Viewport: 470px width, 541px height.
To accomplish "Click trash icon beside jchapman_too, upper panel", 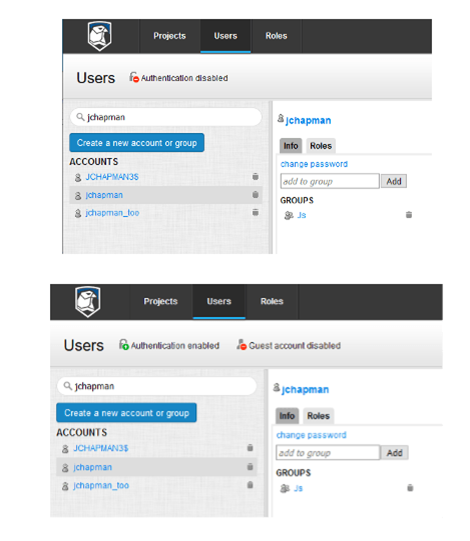I will [x=255, y=212].
